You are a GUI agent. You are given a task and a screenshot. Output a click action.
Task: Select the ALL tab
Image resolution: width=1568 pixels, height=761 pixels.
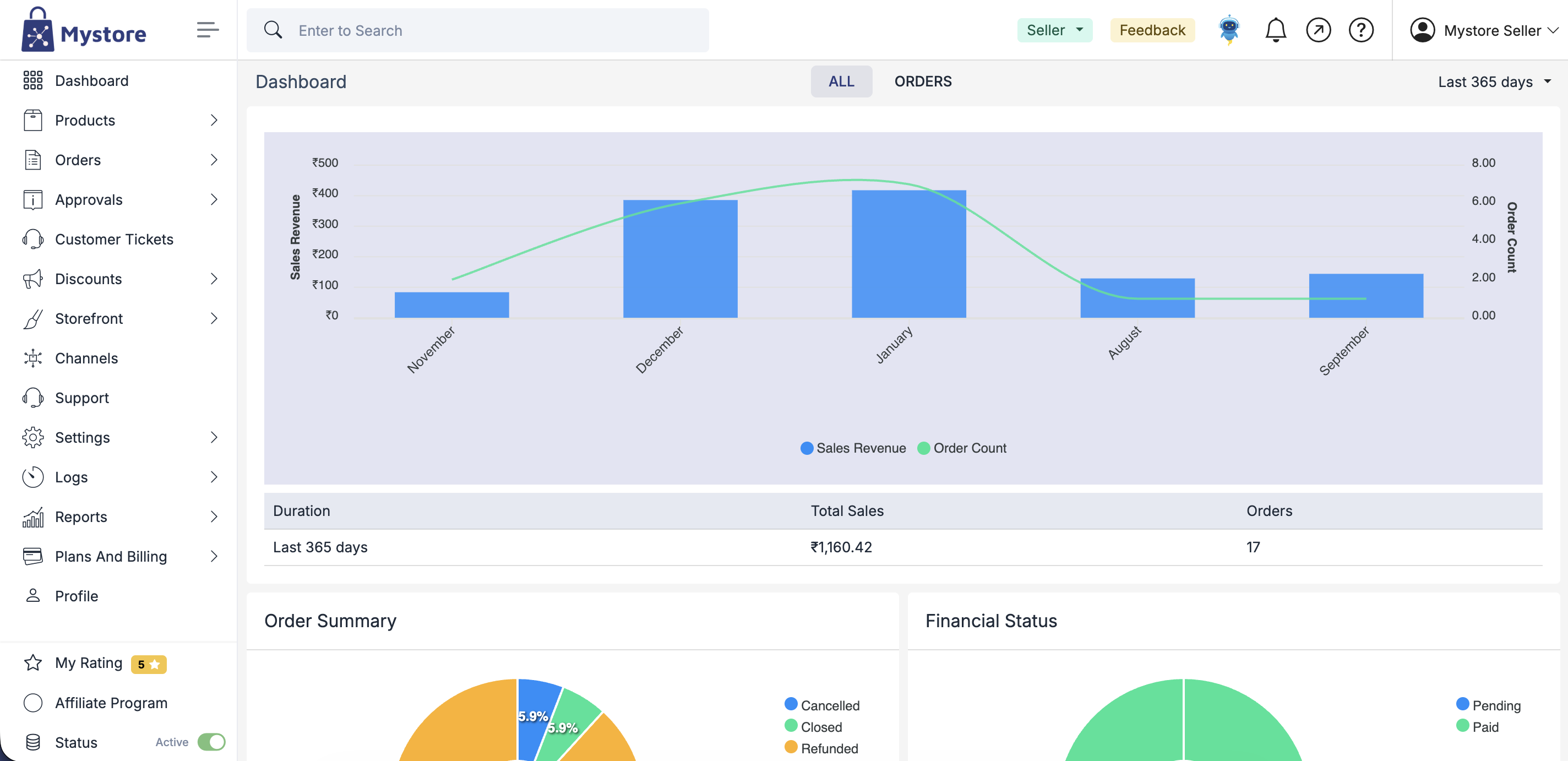click(841, 81)
